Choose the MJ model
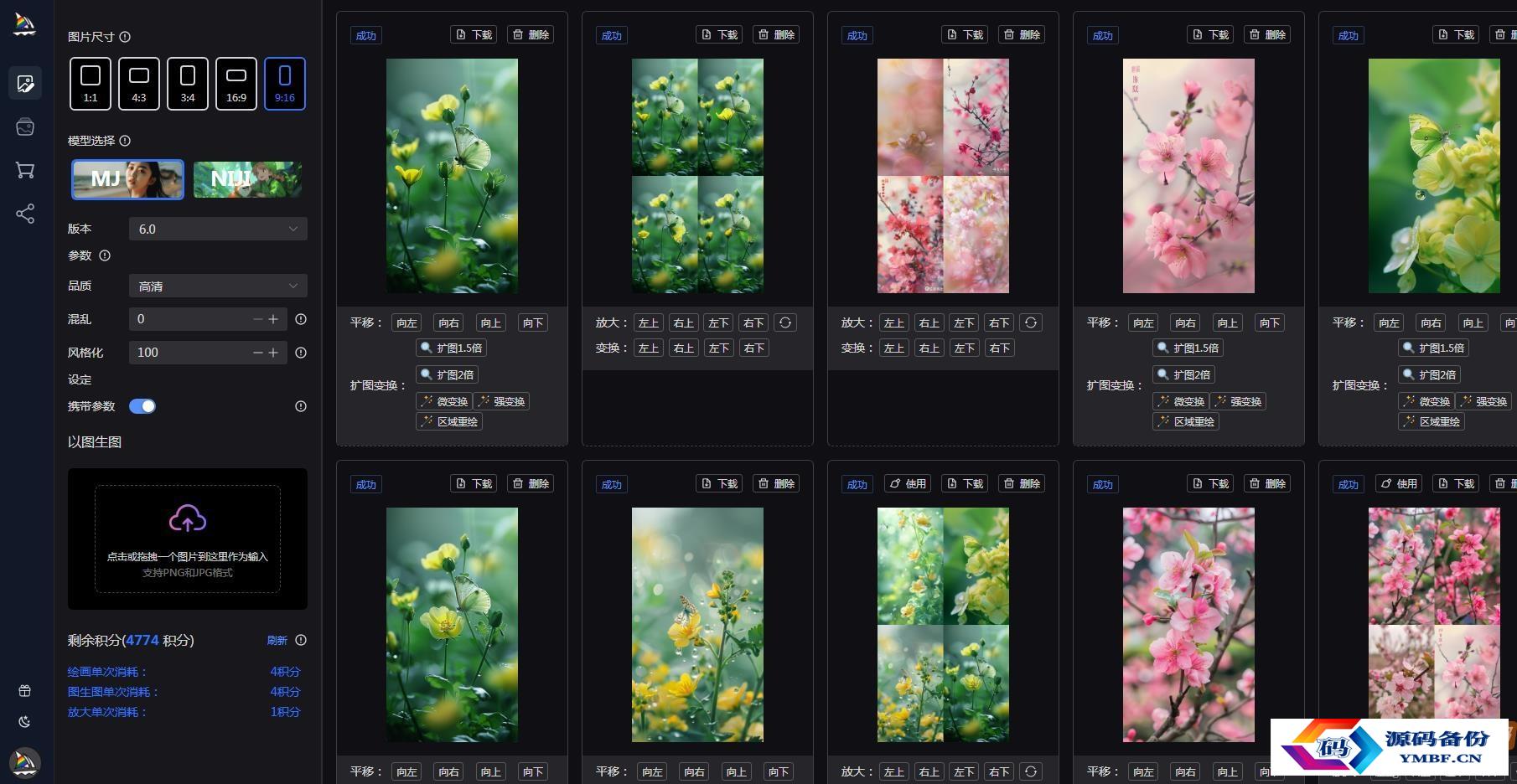This screenshot has height=784, width=1517. pyautogui.click(x=127, y=179)
